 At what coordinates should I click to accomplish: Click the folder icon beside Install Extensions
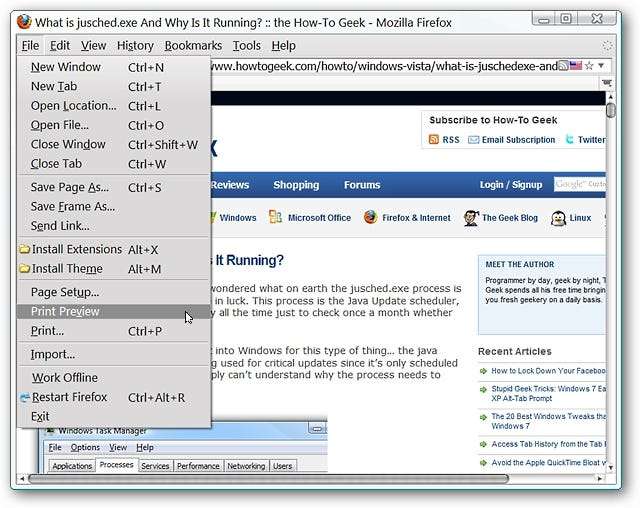(x=24, y=248)
